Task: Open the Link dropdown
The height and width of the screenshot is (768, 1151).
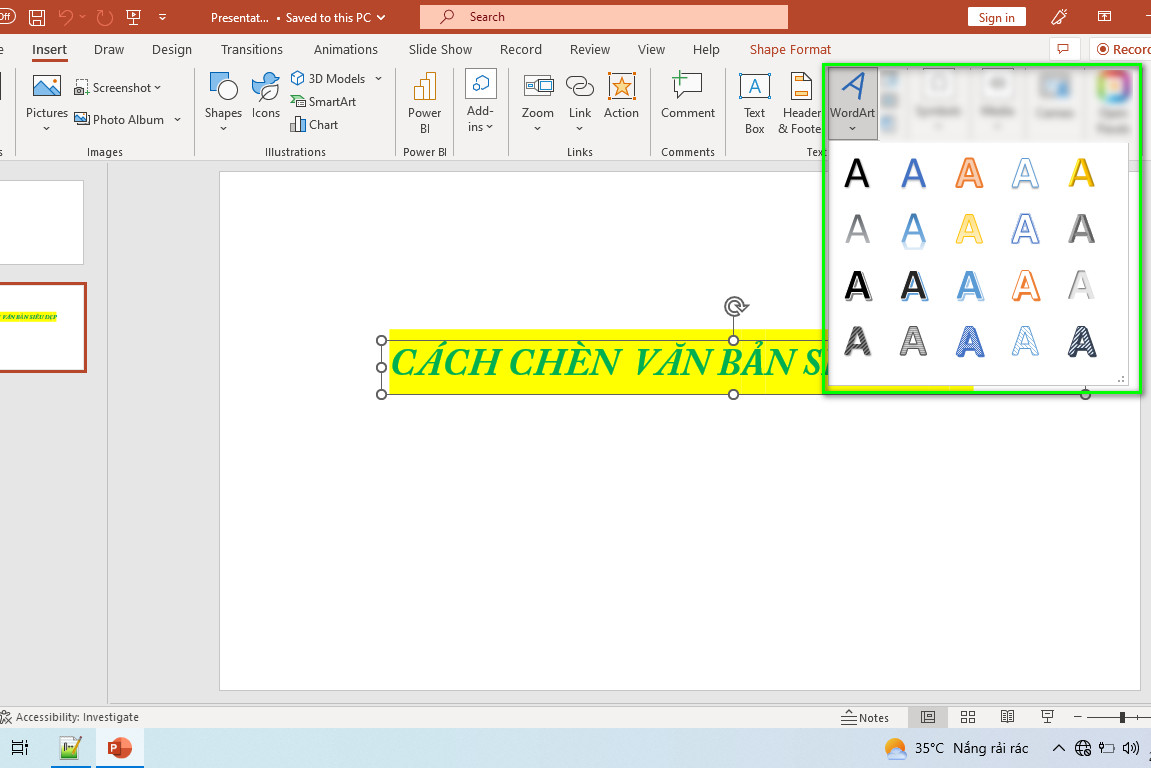Action: (579, 103)
